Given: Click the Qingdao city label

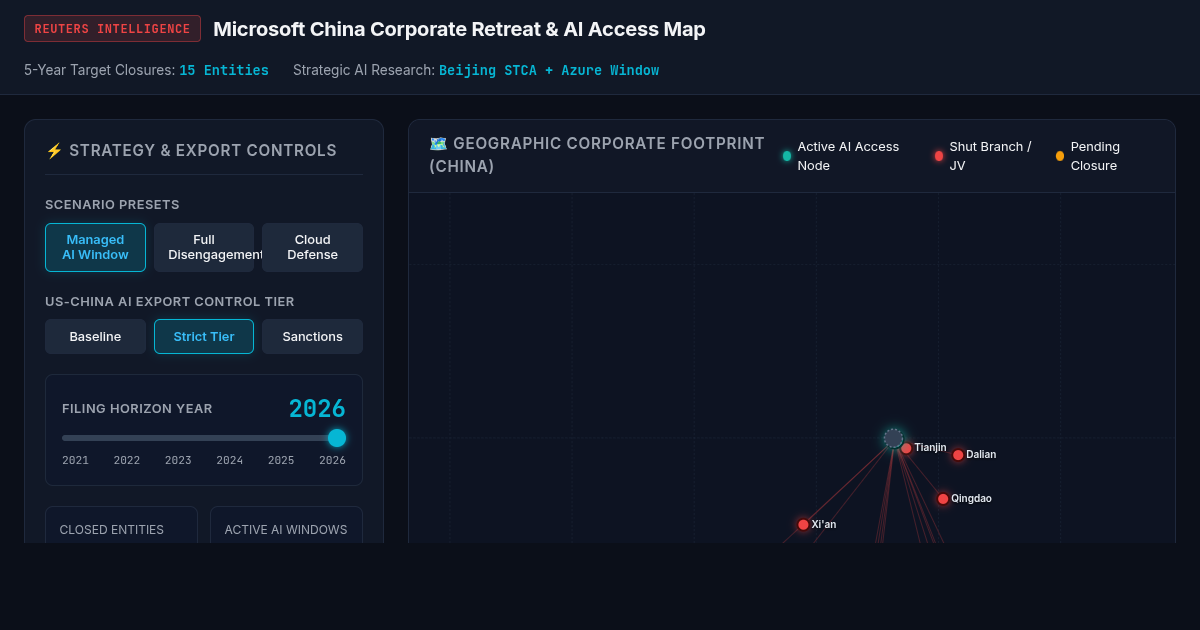Looking at the screenshot, I should coord(971,499).
